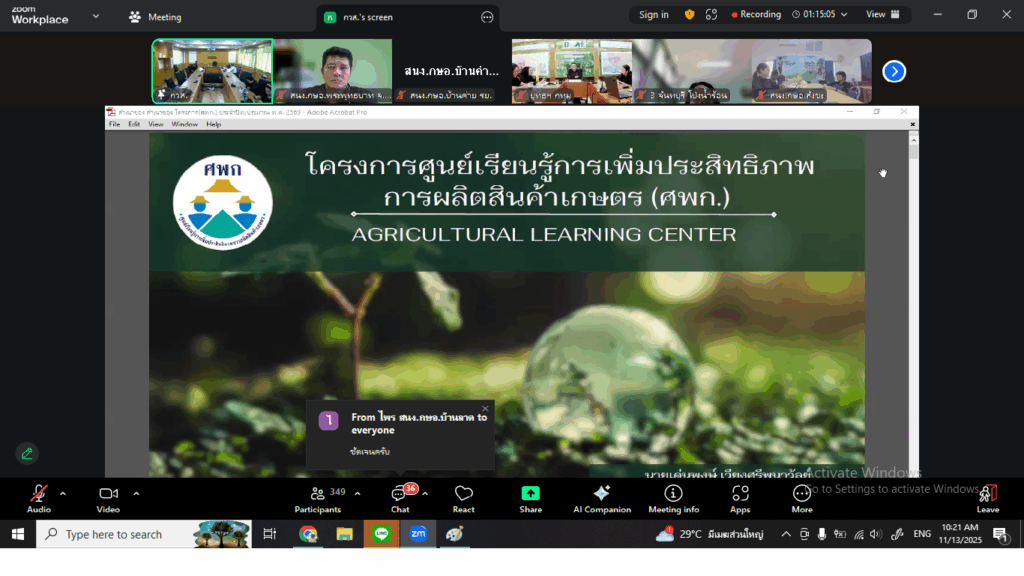Open the View layout dropdown
Viewport: 1024px width, 576px height.
(882, 15)
